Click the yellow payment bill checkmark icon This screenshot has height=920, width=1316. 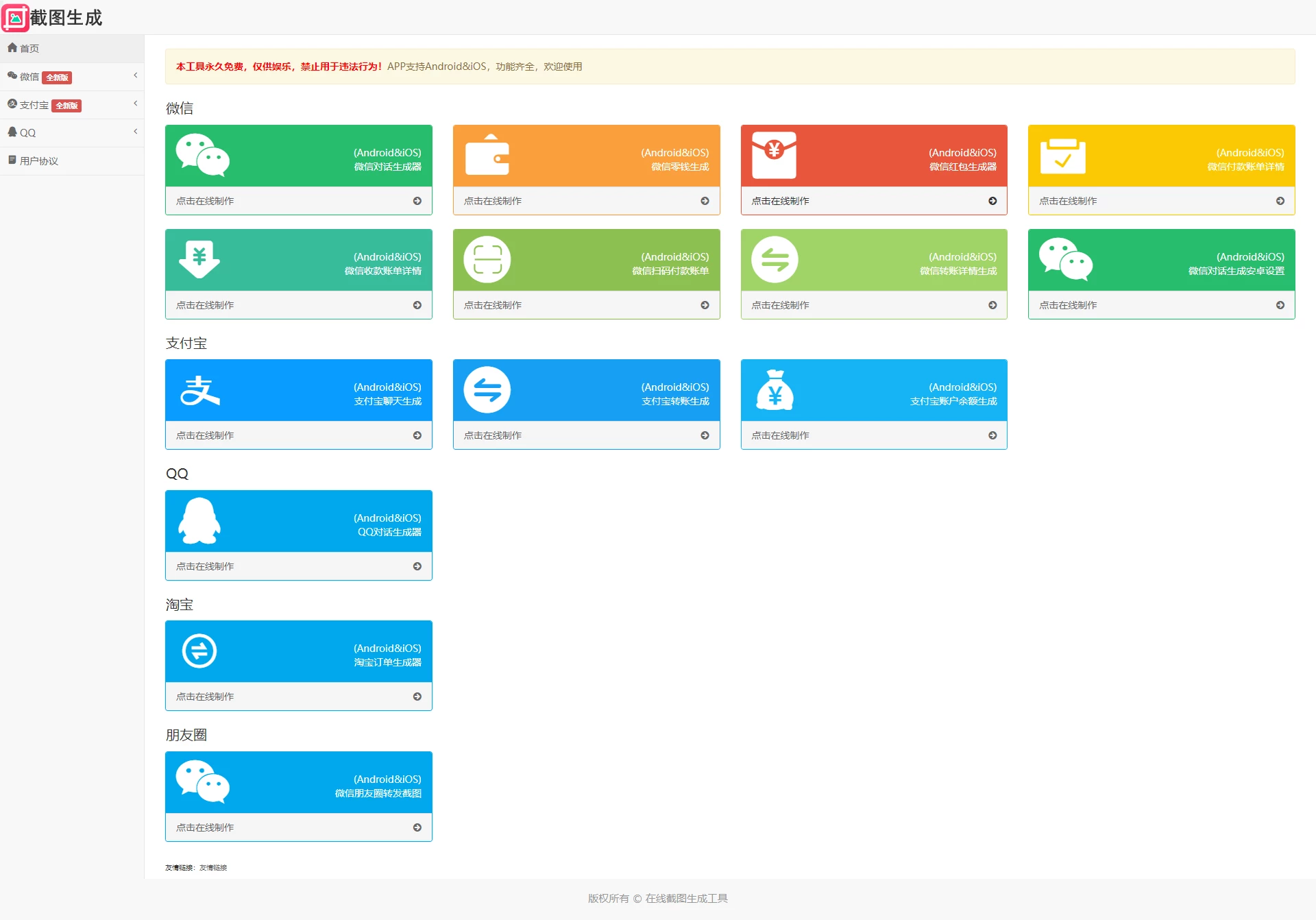point(1062,156)
